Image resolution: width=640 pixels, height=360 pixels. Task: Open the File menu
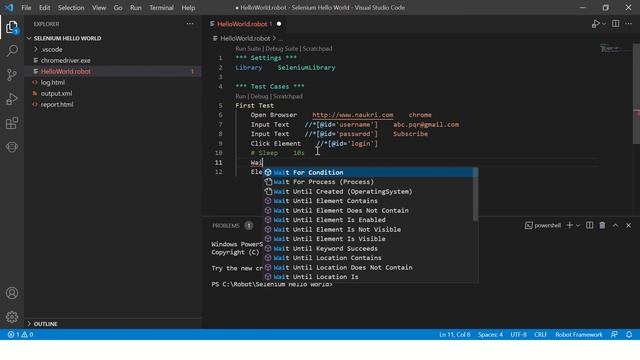click(x=26, y=8)
